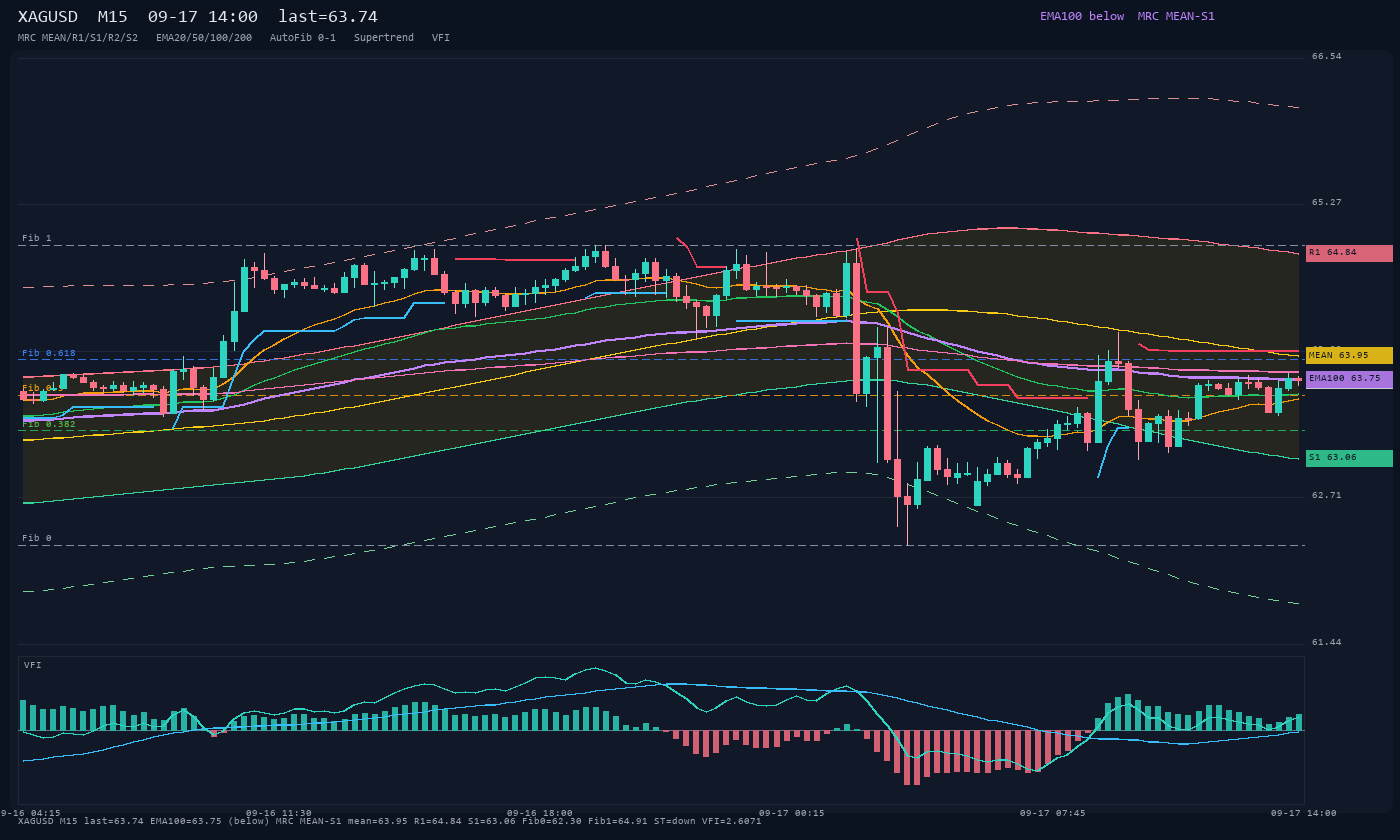
Task: Click the EMA100 below MRC MEAN-S1 status
Action: (x=1127, y=16)
